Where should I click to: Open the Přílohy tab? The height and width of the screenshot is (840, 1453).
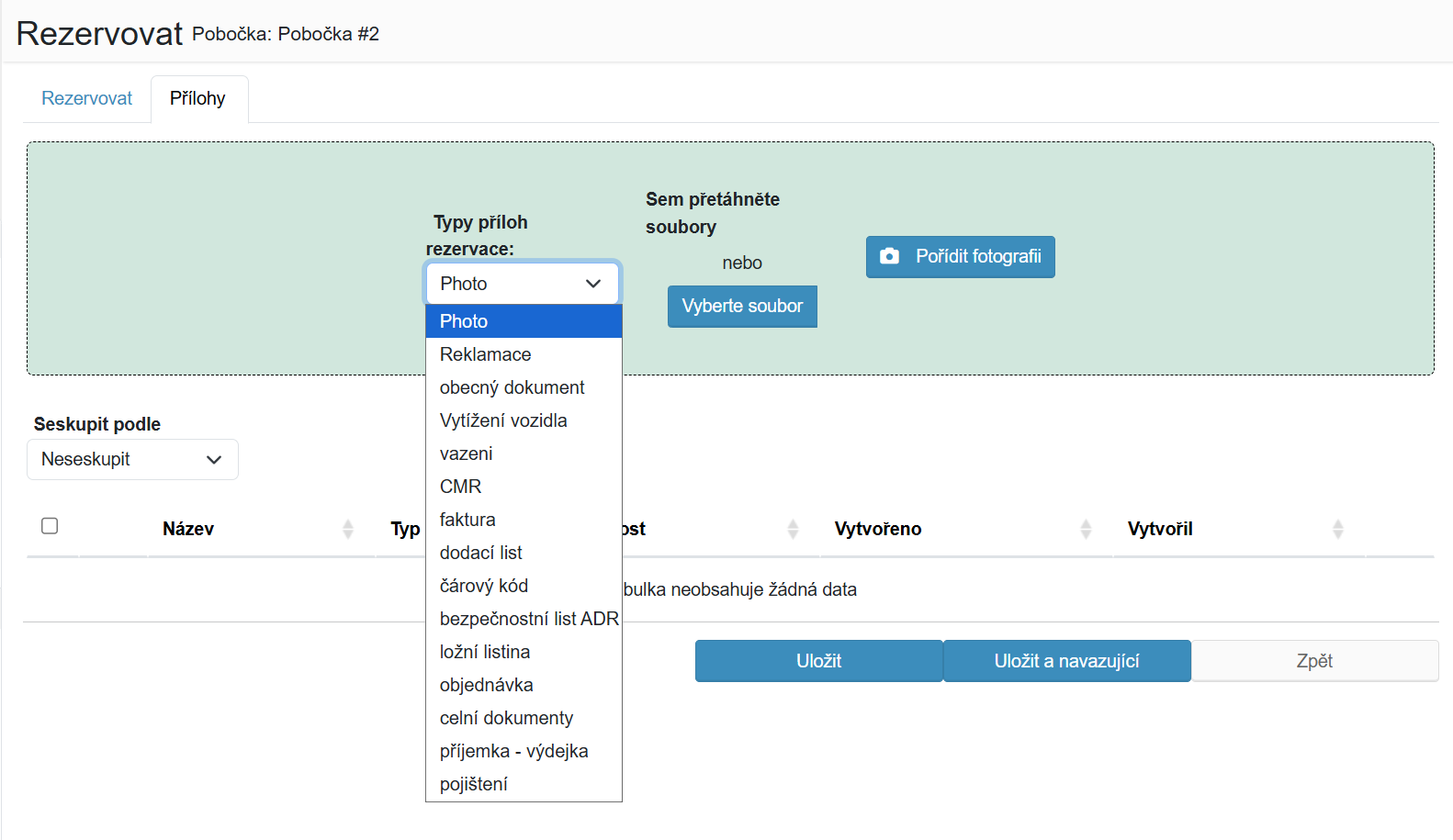197,98
